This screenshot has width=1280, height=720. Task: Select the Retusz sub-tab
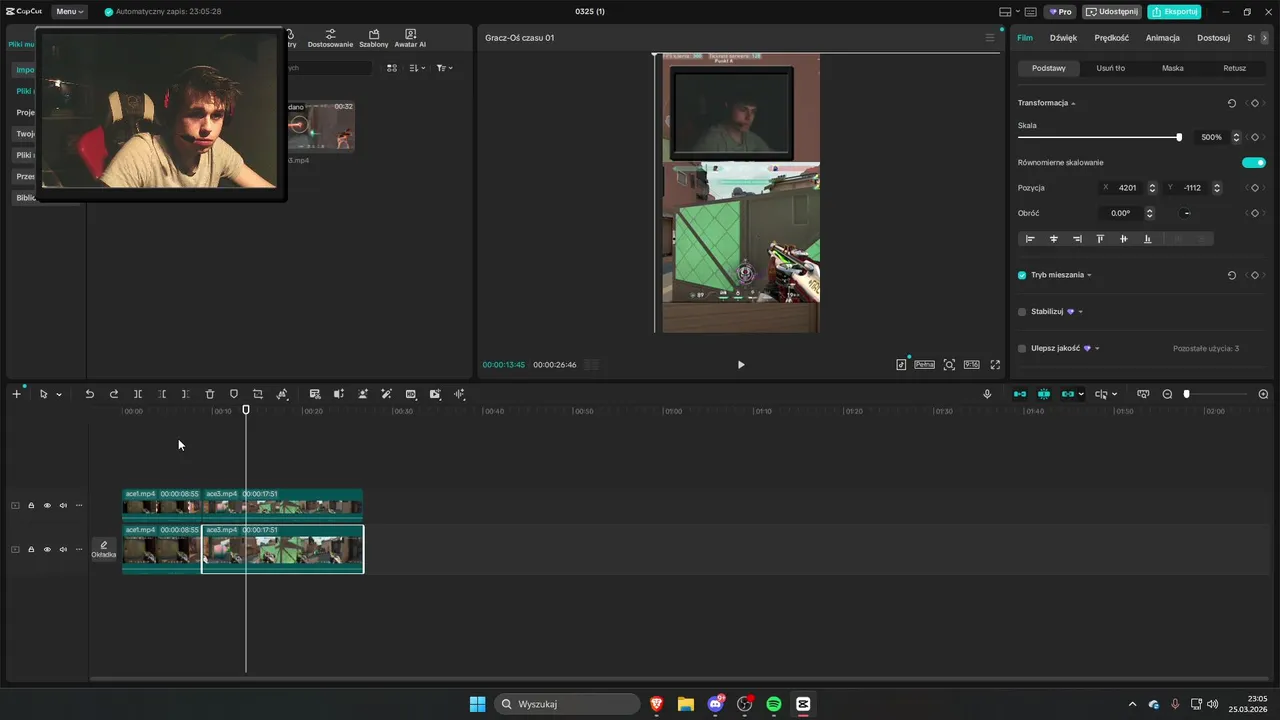tap(1234, 68)
